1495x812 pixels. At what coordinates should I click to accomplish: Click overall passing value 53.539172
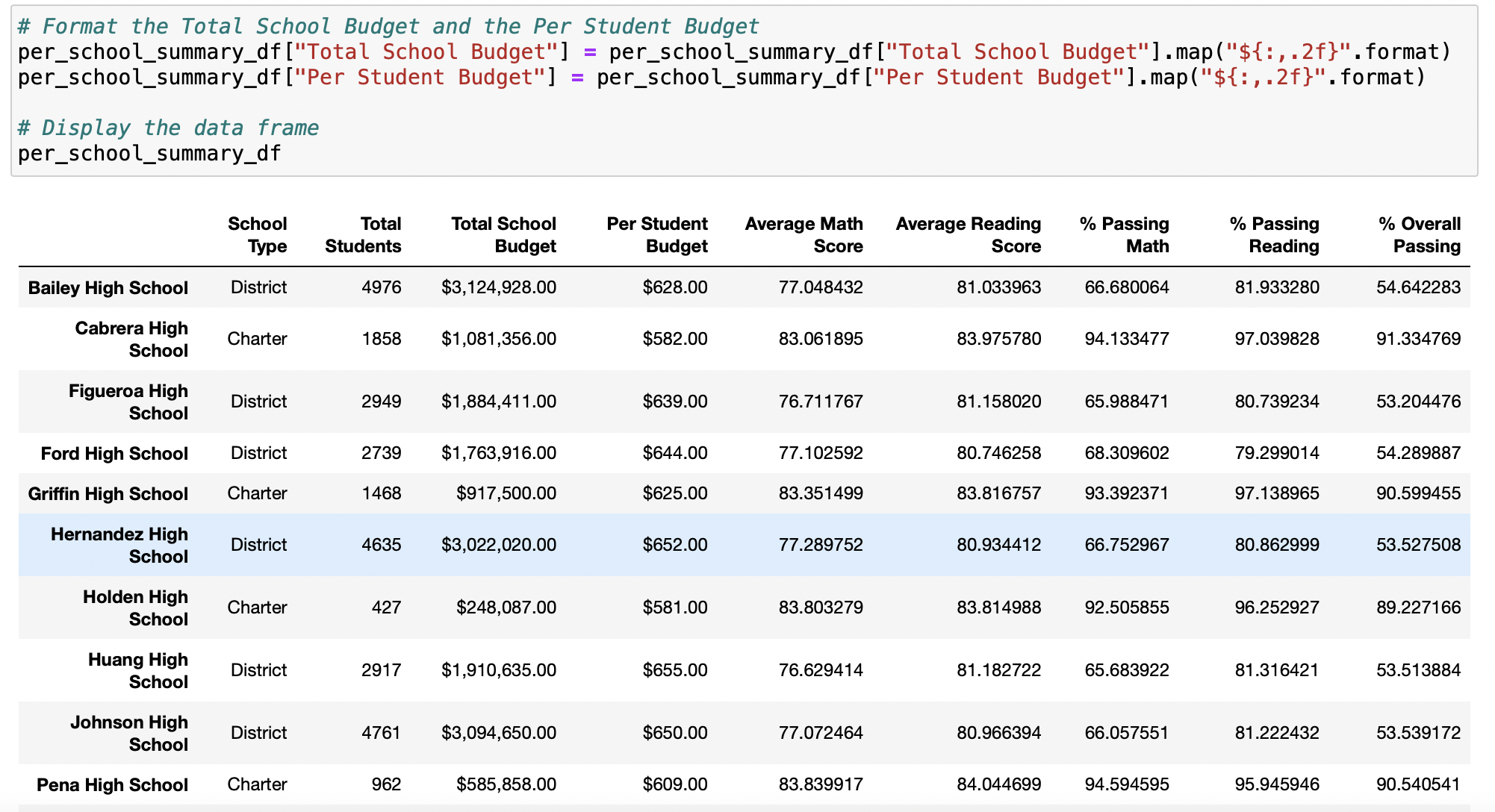pyautogui.click(x=1418, y=733)
